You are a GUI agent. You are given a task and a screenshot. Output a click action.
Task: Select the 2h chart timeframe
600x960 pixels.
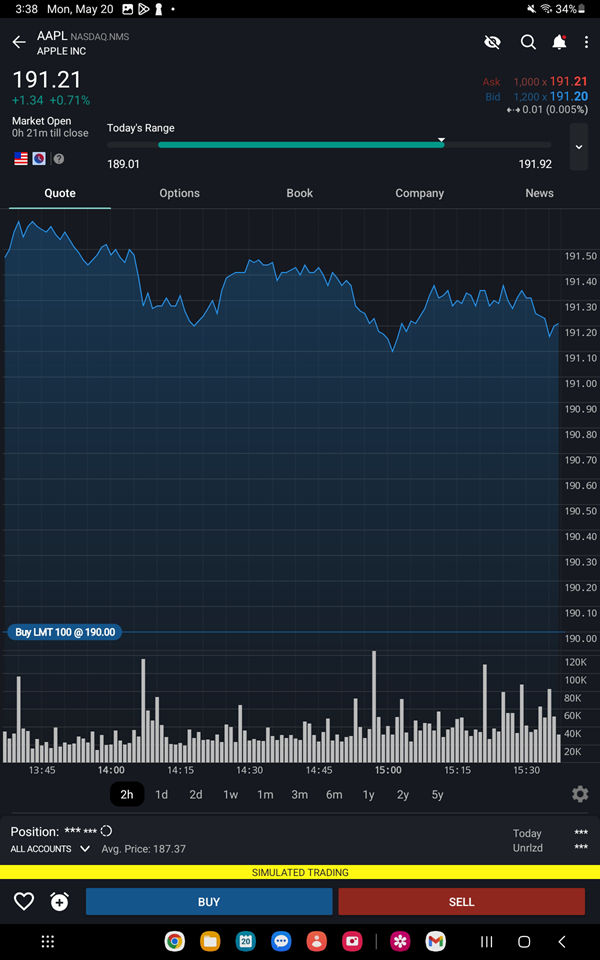127,795
